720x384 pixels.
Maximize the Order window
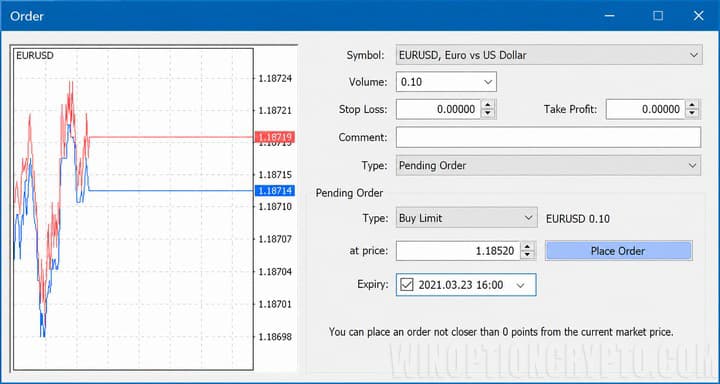tap(658, 16)
